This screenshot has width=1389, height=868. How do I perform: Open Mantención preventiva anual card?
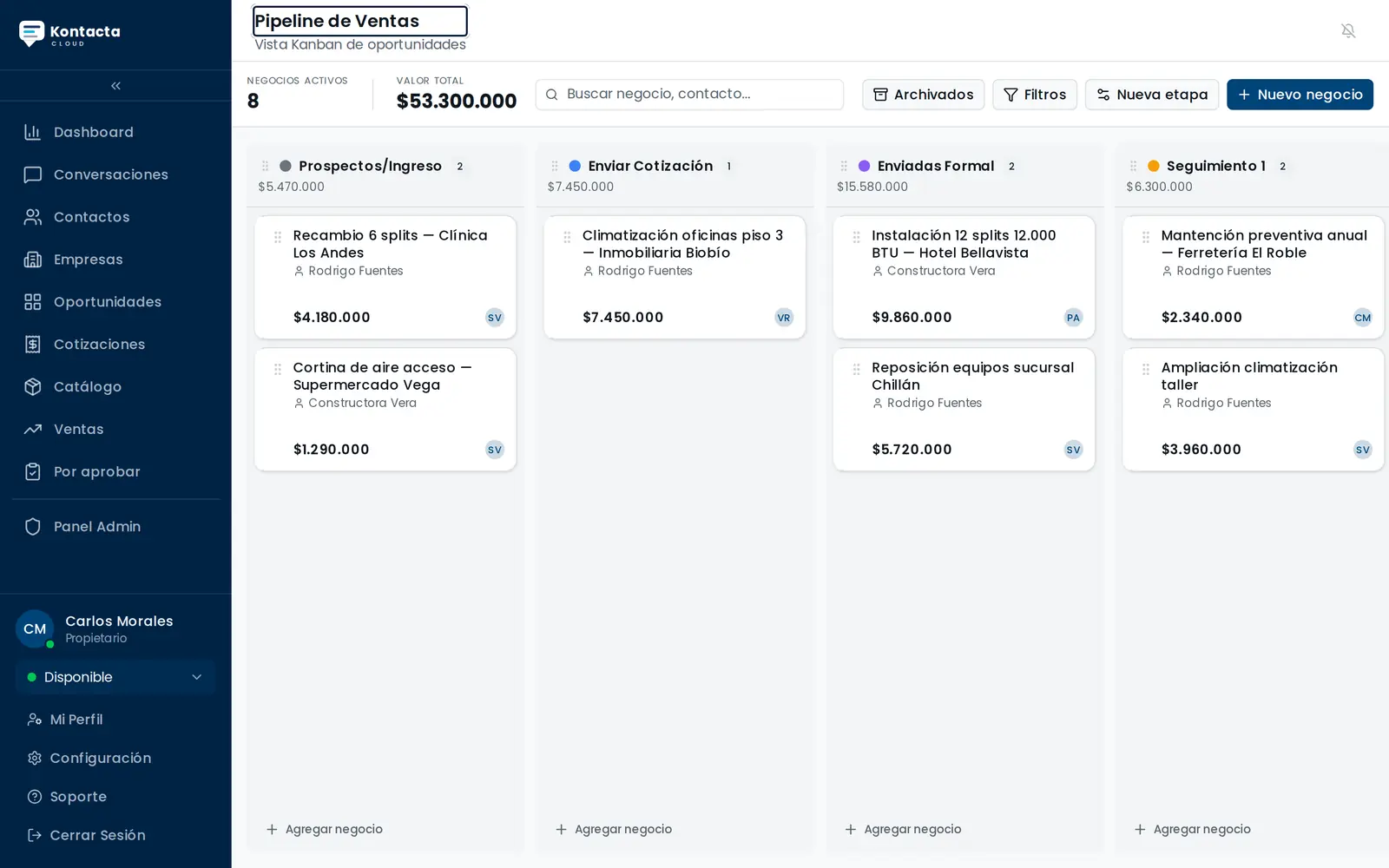(1254, 277)
